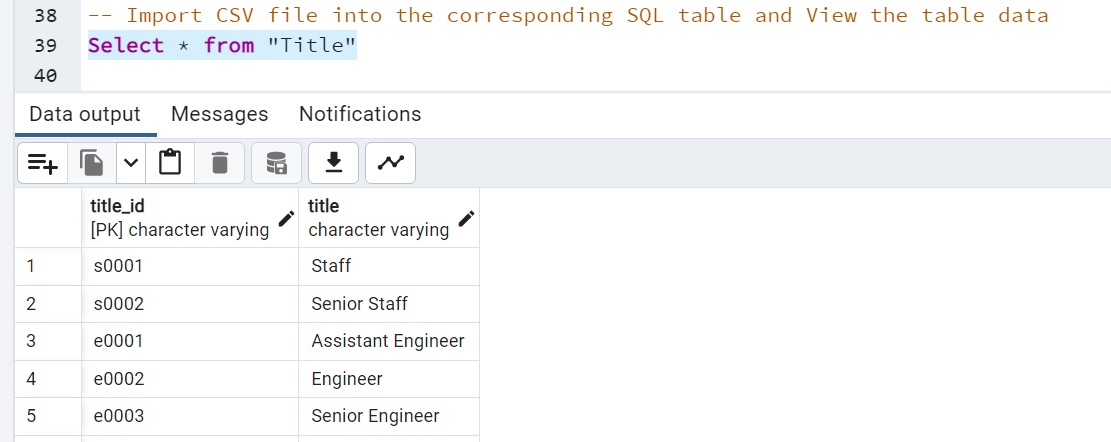This screenshot has height=442, width=1111.
Task: Select the cell containing s0001
Action: click(x=190, y=266)
